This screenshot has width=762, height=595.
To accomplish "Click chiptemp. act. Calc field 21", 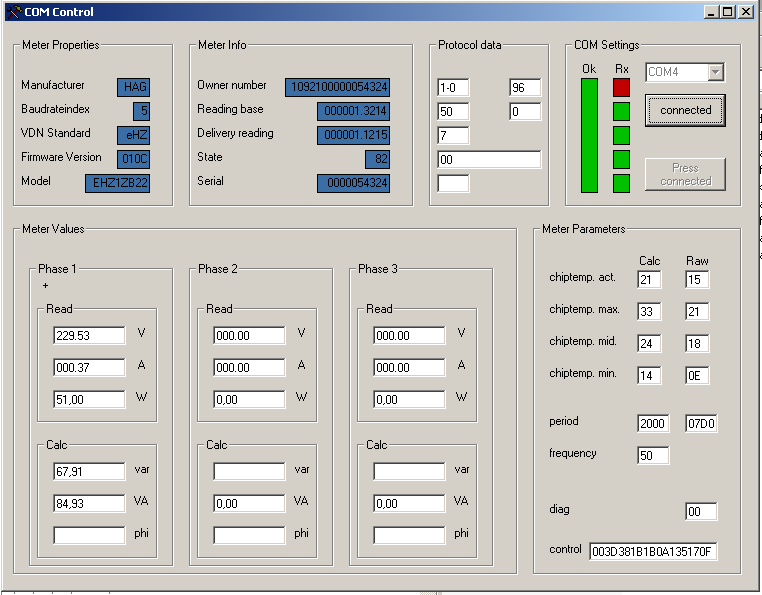I will point(649,280).
